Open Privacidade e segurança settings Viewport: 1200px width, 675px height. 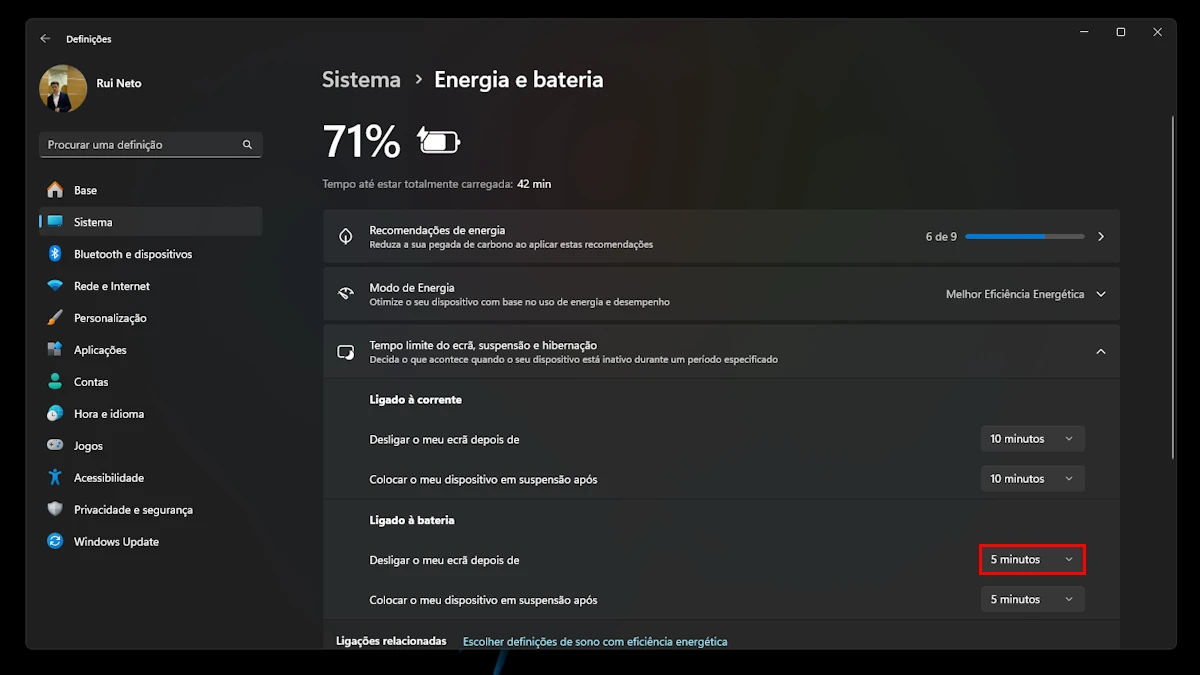[133, 510]
